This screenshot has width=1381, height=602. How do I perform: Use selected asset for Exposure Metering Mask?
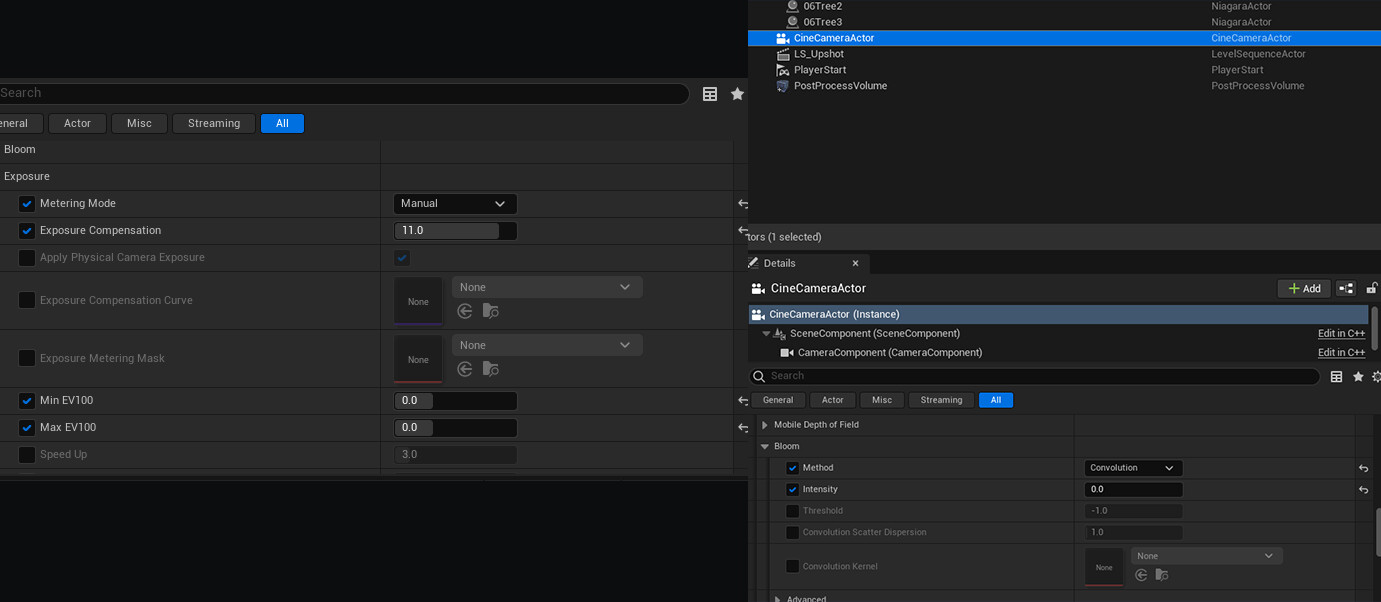tap(465, 369)
